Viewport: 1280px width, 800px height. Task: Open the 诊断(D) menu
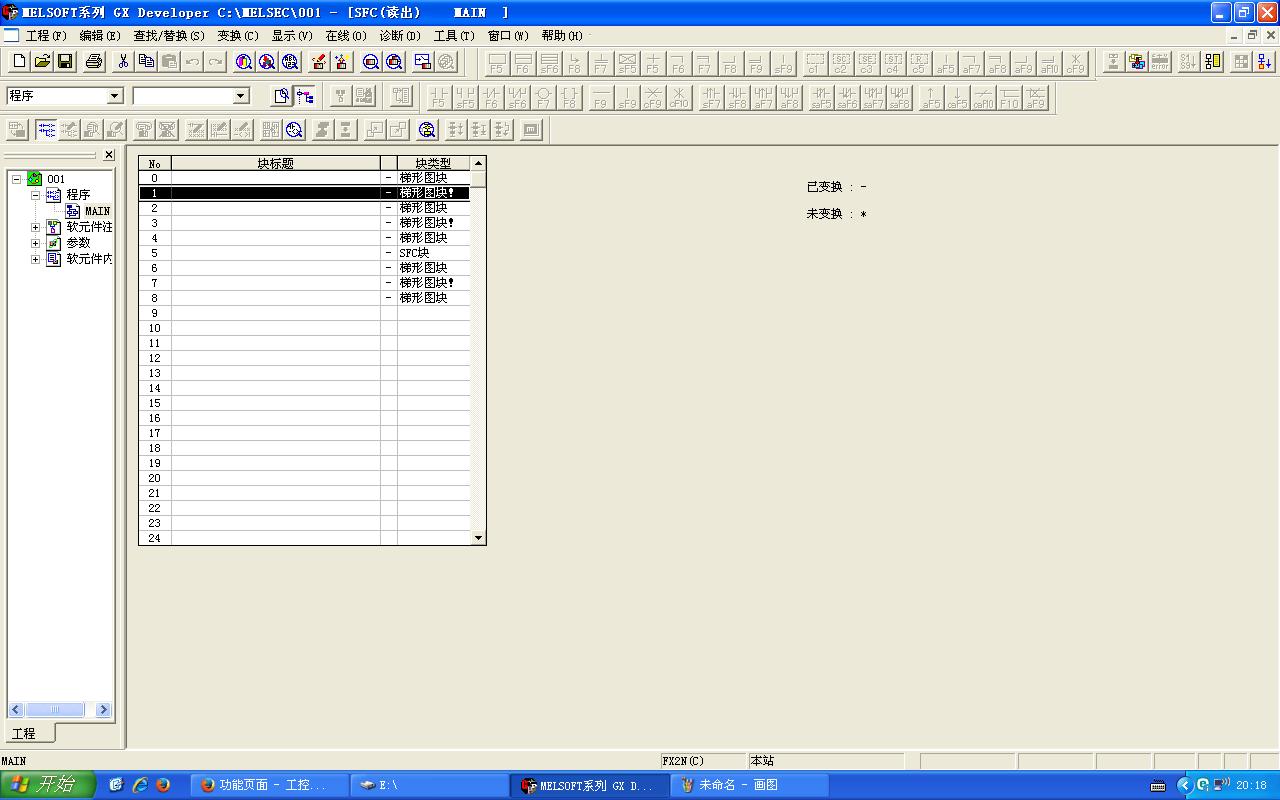(399, 36)
